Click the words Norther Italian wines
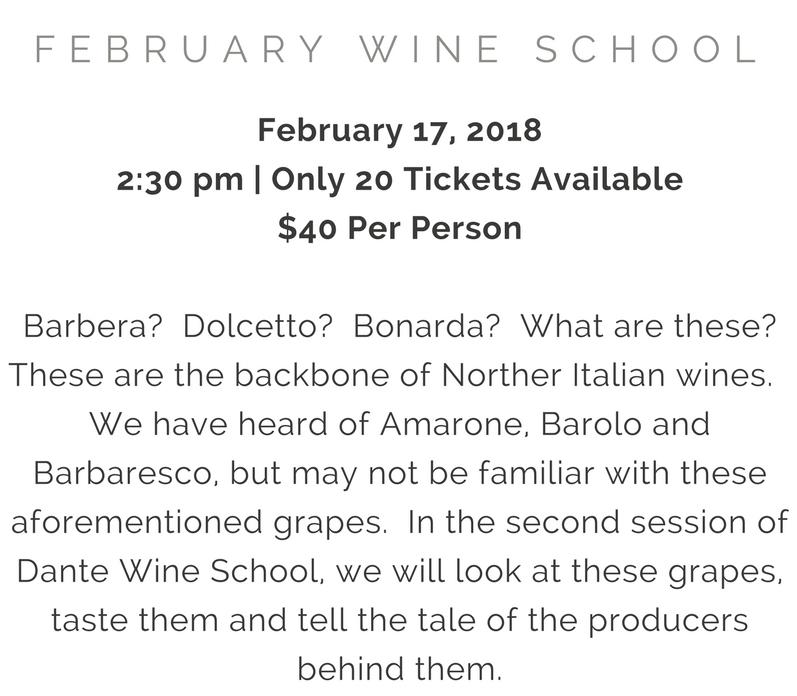 pos(607,375)
